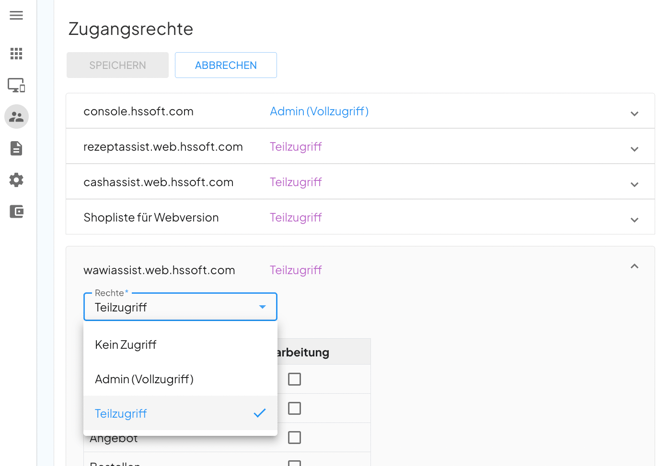
Task: Choose Admin (Vollzugriff) option in dropdown
Action: (144, 379)
